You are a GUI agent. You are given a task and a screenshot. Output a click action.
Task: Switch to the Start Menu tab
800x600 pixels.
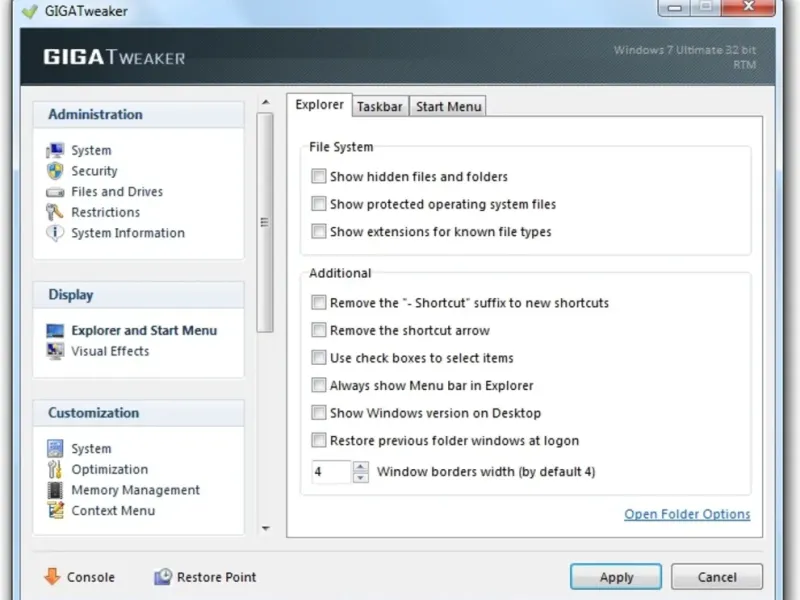448,107
